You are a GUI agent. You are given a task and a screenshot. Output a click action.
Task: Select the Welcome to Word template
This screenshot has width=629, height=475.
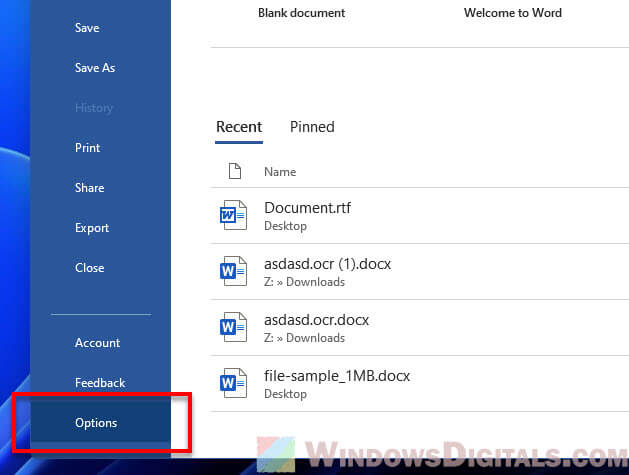coord(513,13)
